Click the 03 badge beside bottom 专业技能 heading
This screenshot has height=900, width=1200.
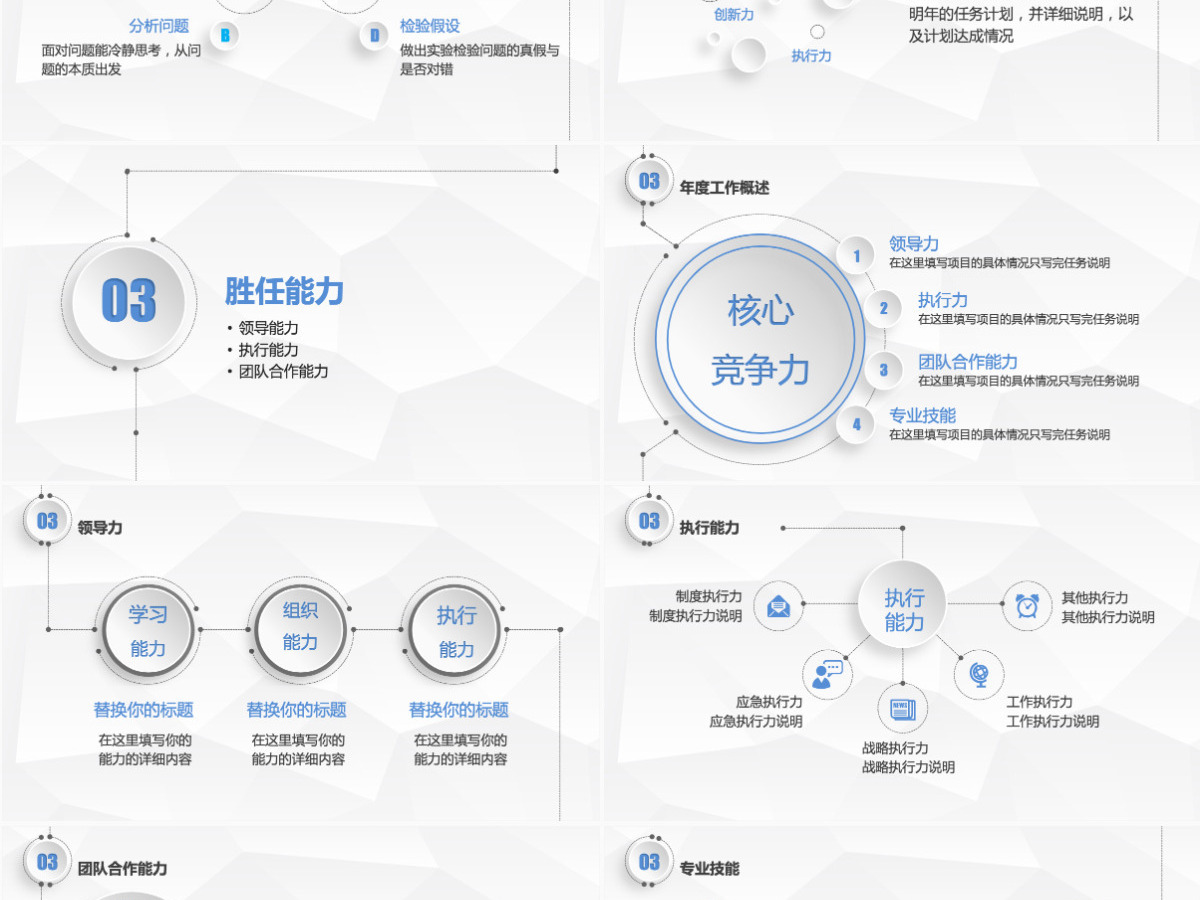(x=649, y=862)
